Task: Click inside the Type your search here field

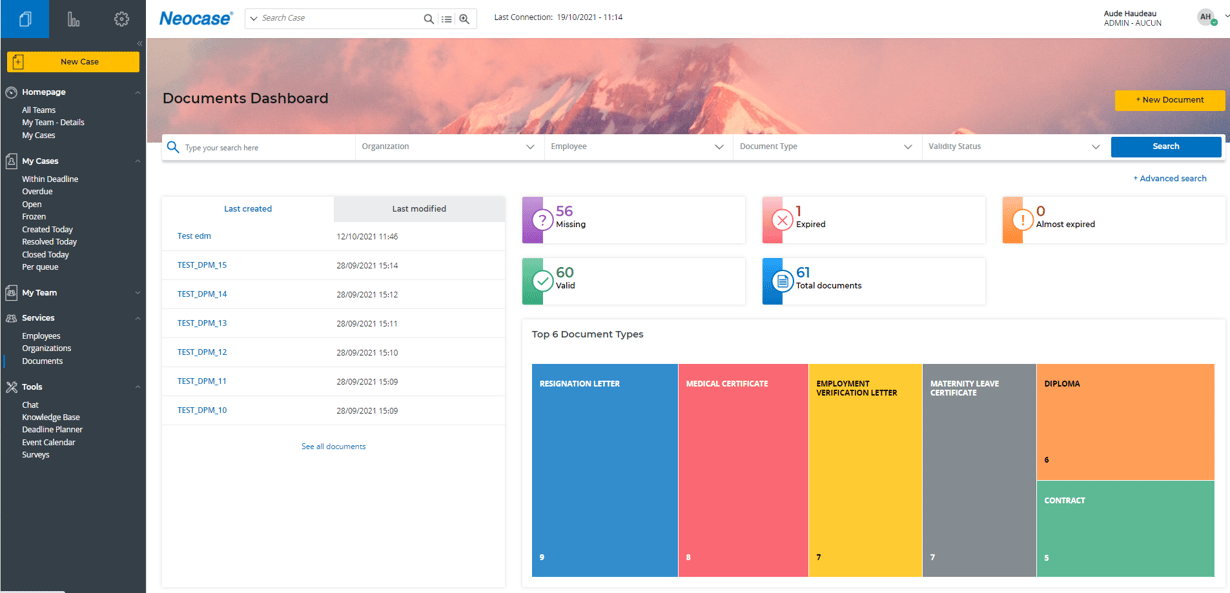Action: tap(250, 146)
